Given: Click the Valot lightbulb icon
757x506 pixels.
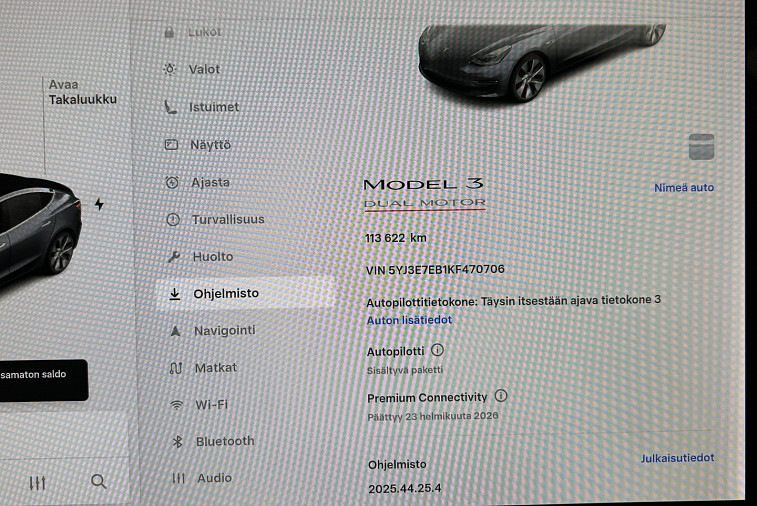Looking at the screenshot, I should coord(171,70).
